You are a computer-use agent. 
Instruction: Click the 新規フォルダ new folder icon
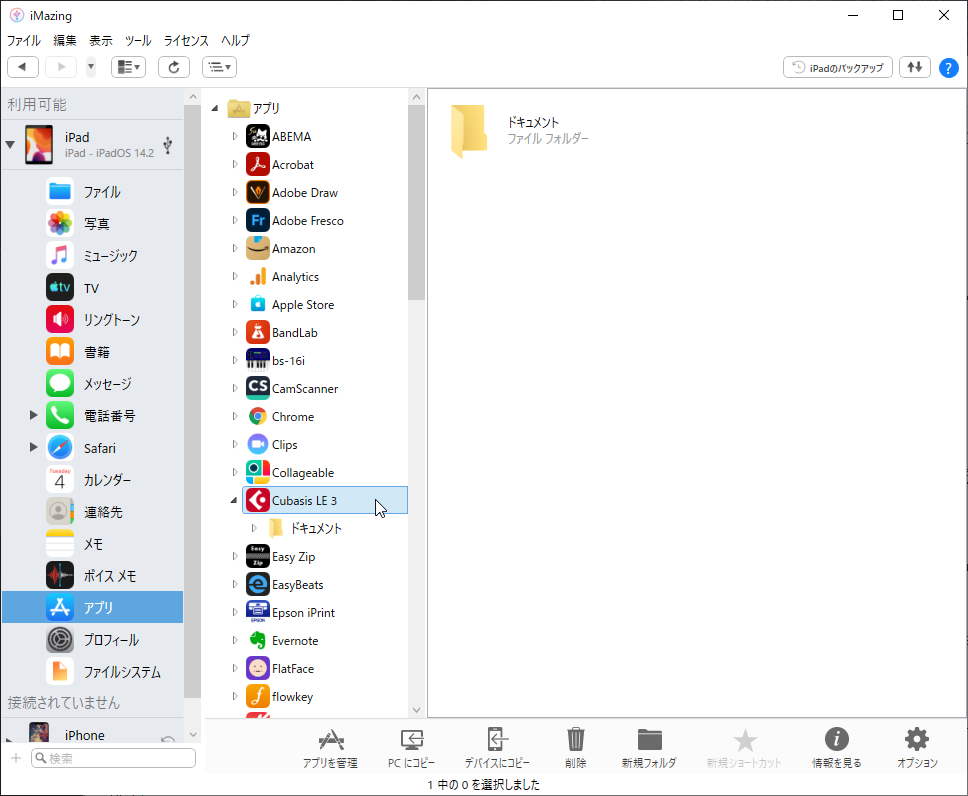tap(649, 739)
